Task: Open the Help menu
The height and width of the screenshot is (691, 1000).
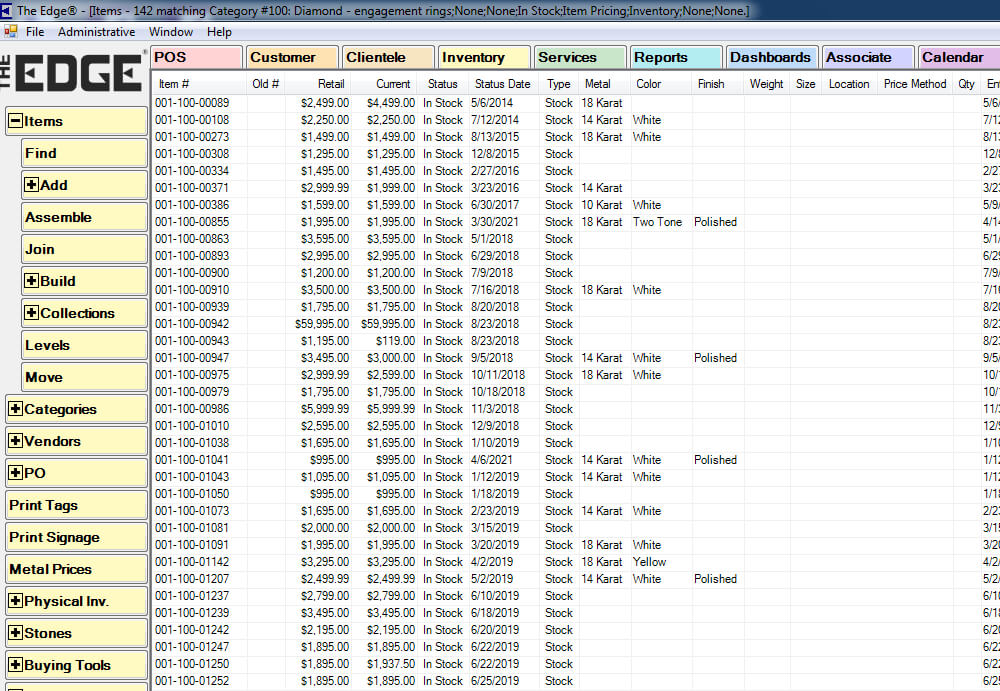Action: coord(219,32)
